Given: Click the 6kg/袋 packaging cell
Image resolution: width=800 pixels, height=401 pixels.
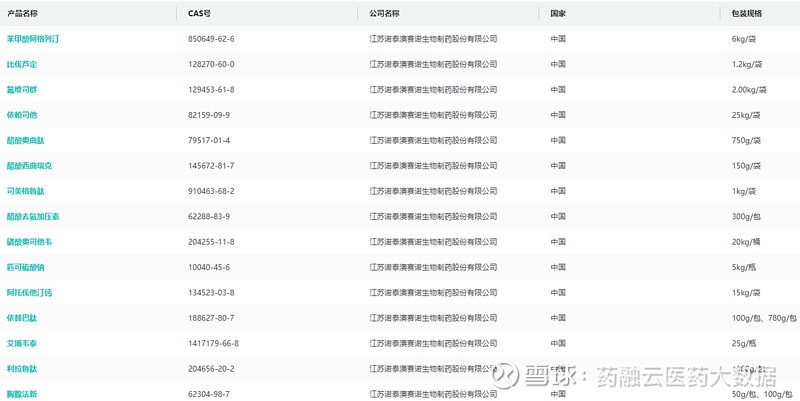Looking at the screenshot, I should tap(744, 39).
